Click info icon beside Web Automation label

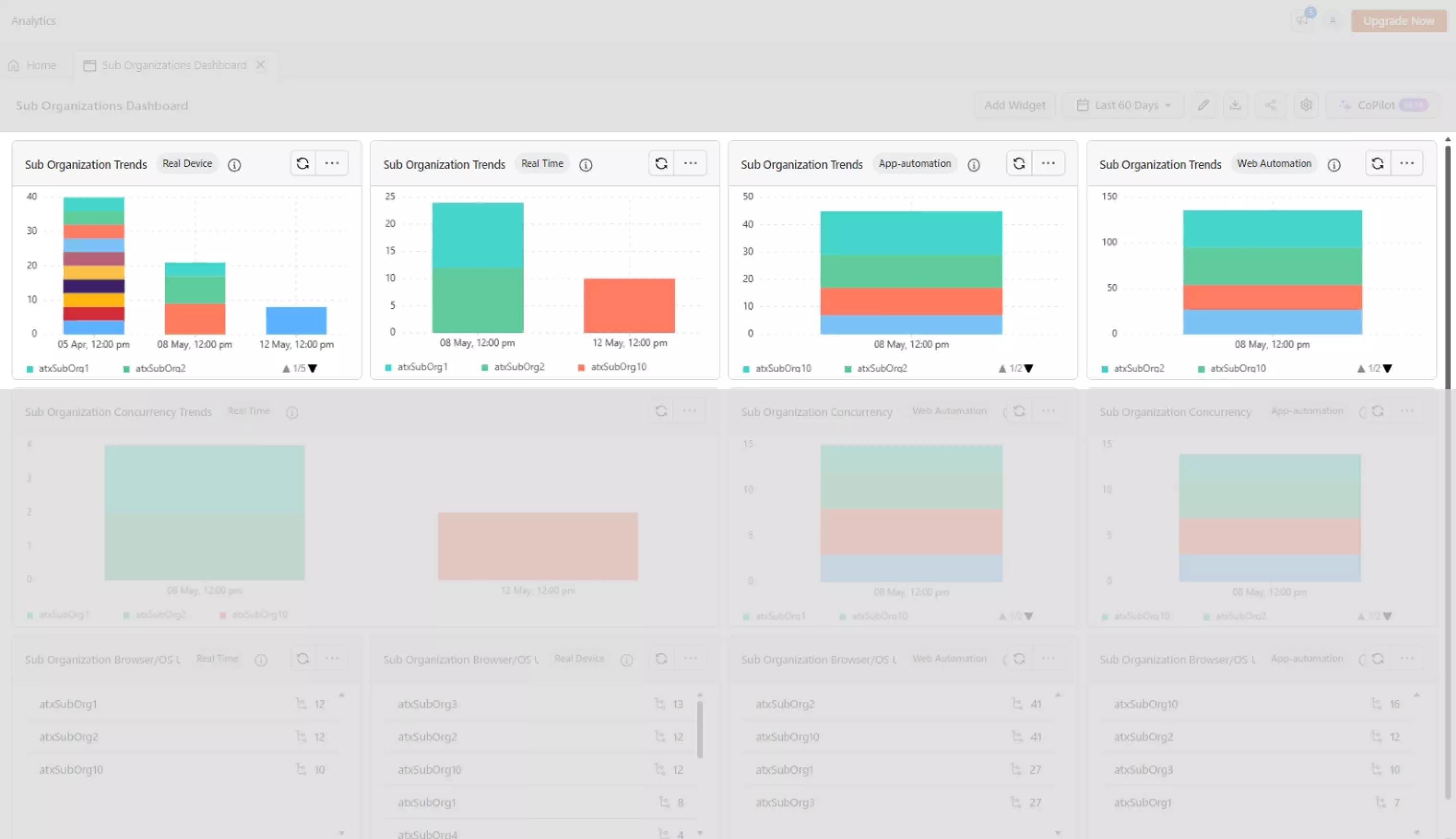pos(1334,165)
